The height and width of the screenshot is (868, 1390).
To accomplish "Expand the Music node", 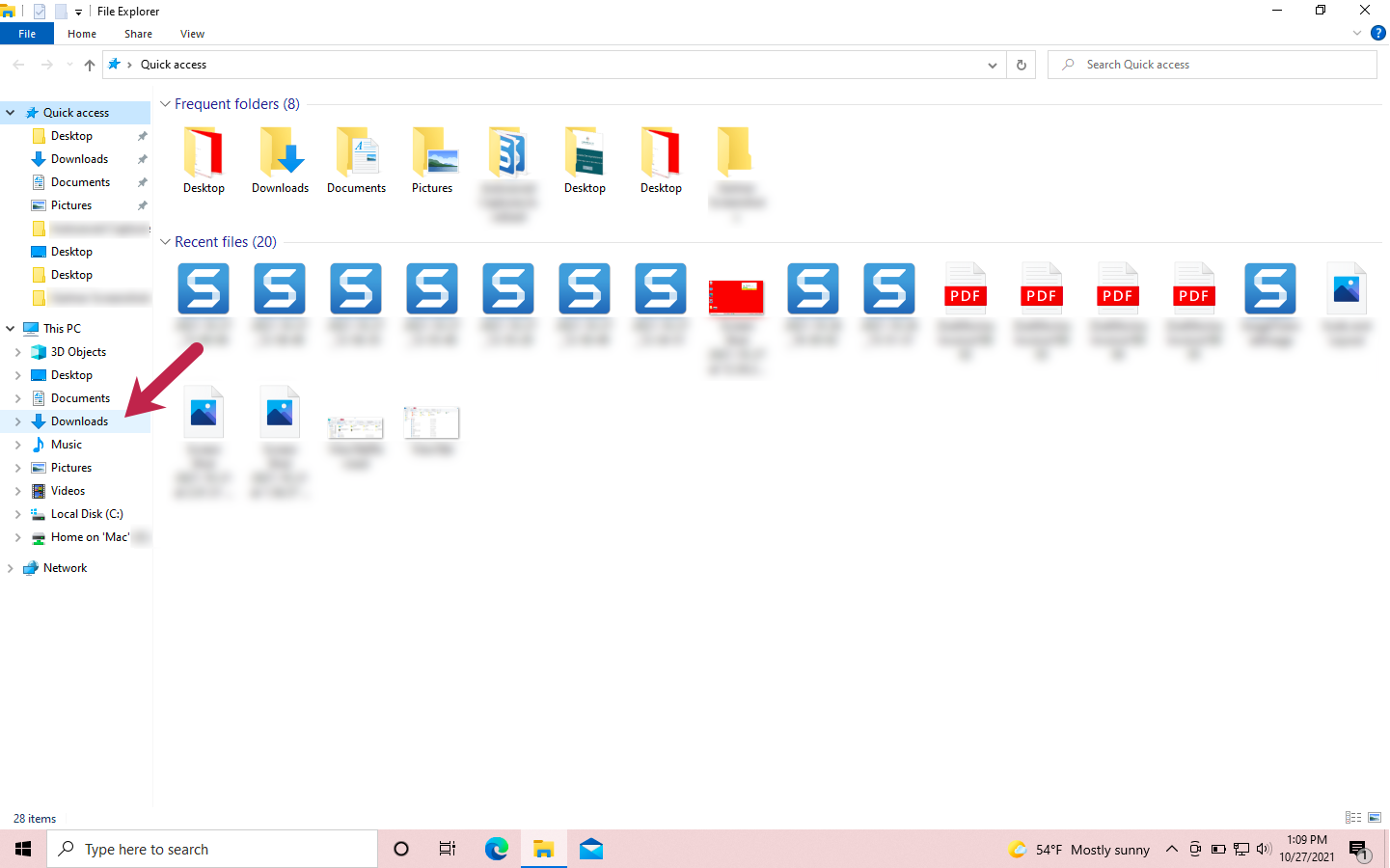I will pos(17,445).
